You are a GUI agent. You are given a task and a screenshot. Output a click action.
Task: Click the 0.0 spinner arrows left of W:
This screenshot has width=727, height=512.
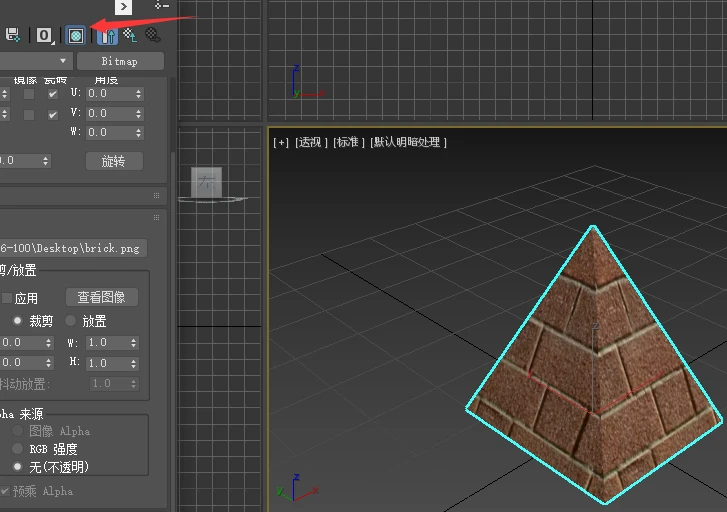click(49, 343)
